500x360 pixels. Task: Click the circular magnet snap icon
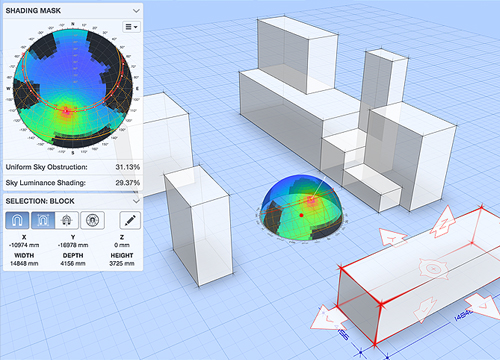tap(92, 220)
